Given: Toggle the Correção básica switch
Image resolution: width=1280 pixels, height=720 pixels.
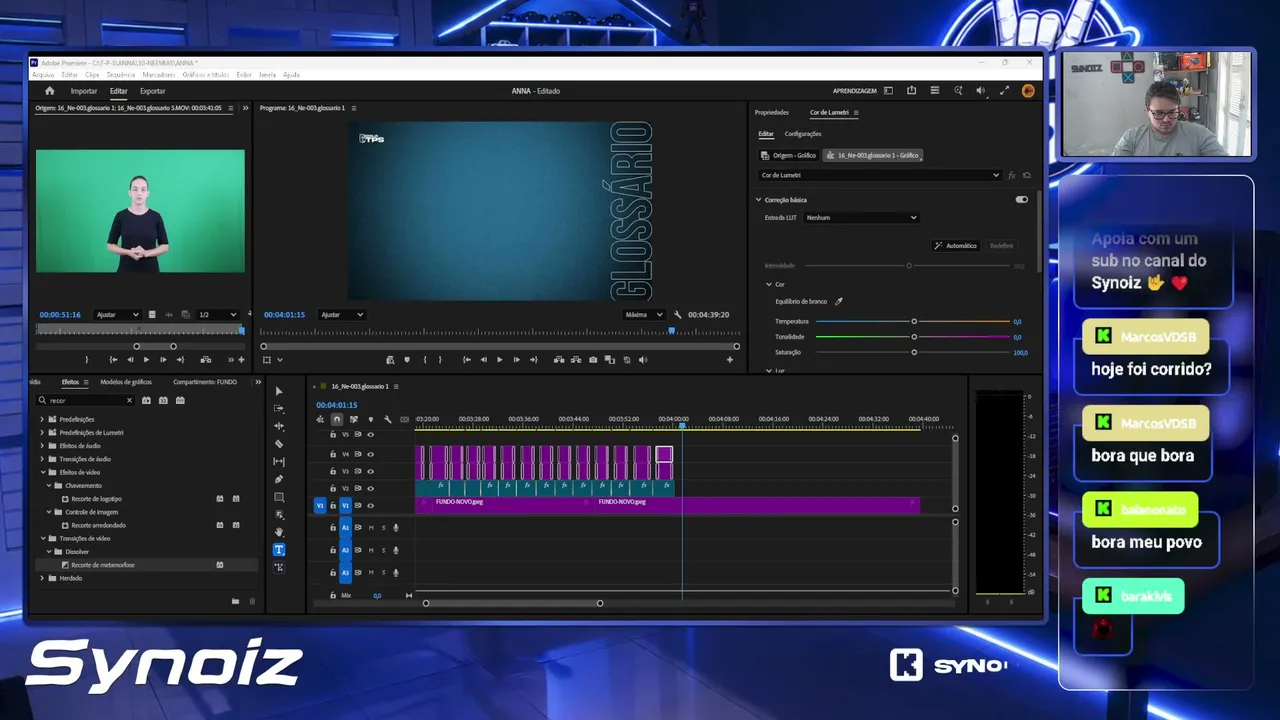Looking at the screenshot, I should tap(1021, 200).
